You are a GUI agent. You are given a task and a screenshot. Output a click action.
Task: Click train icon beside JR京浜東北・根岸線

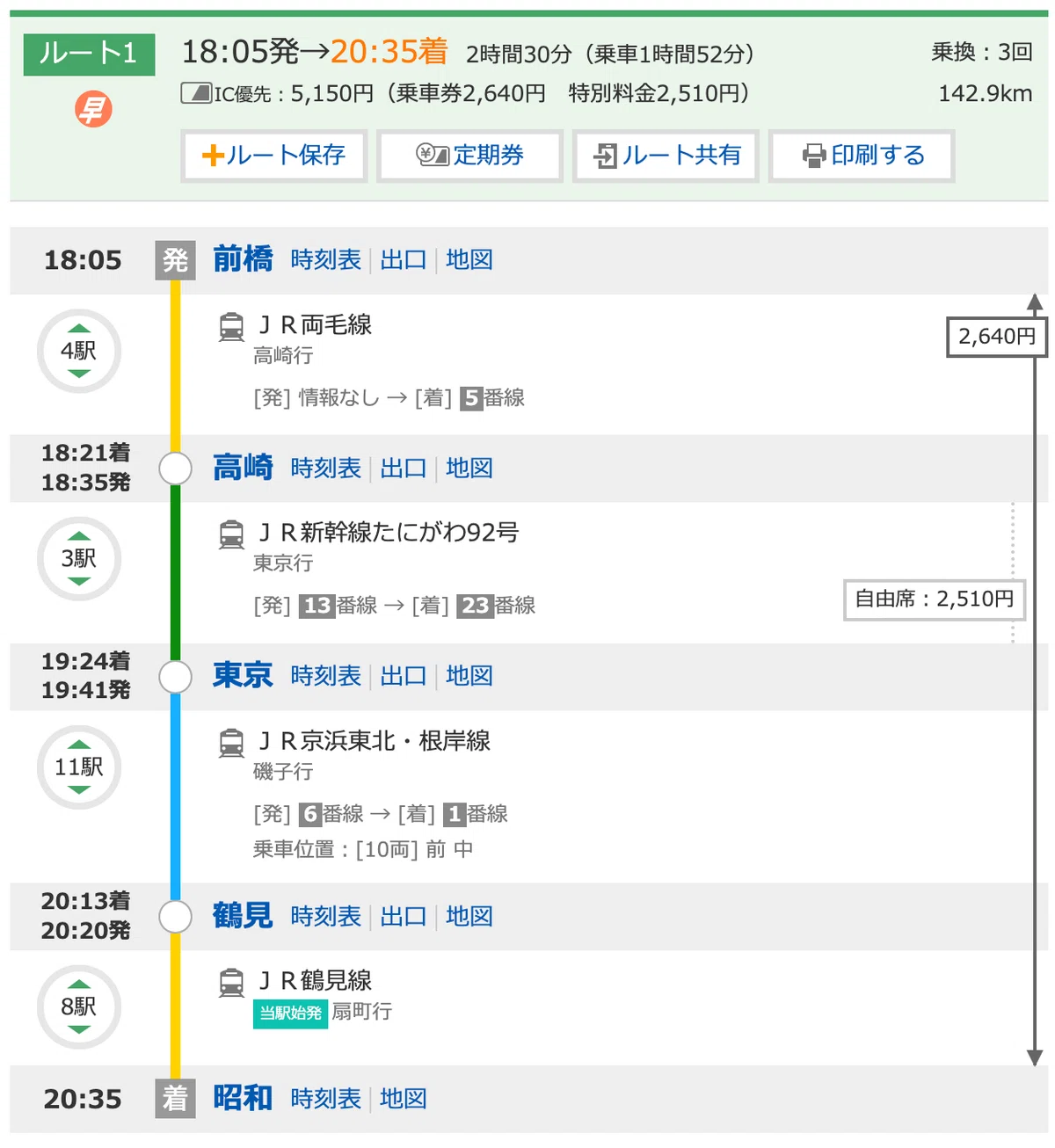(x=231, y=743)
